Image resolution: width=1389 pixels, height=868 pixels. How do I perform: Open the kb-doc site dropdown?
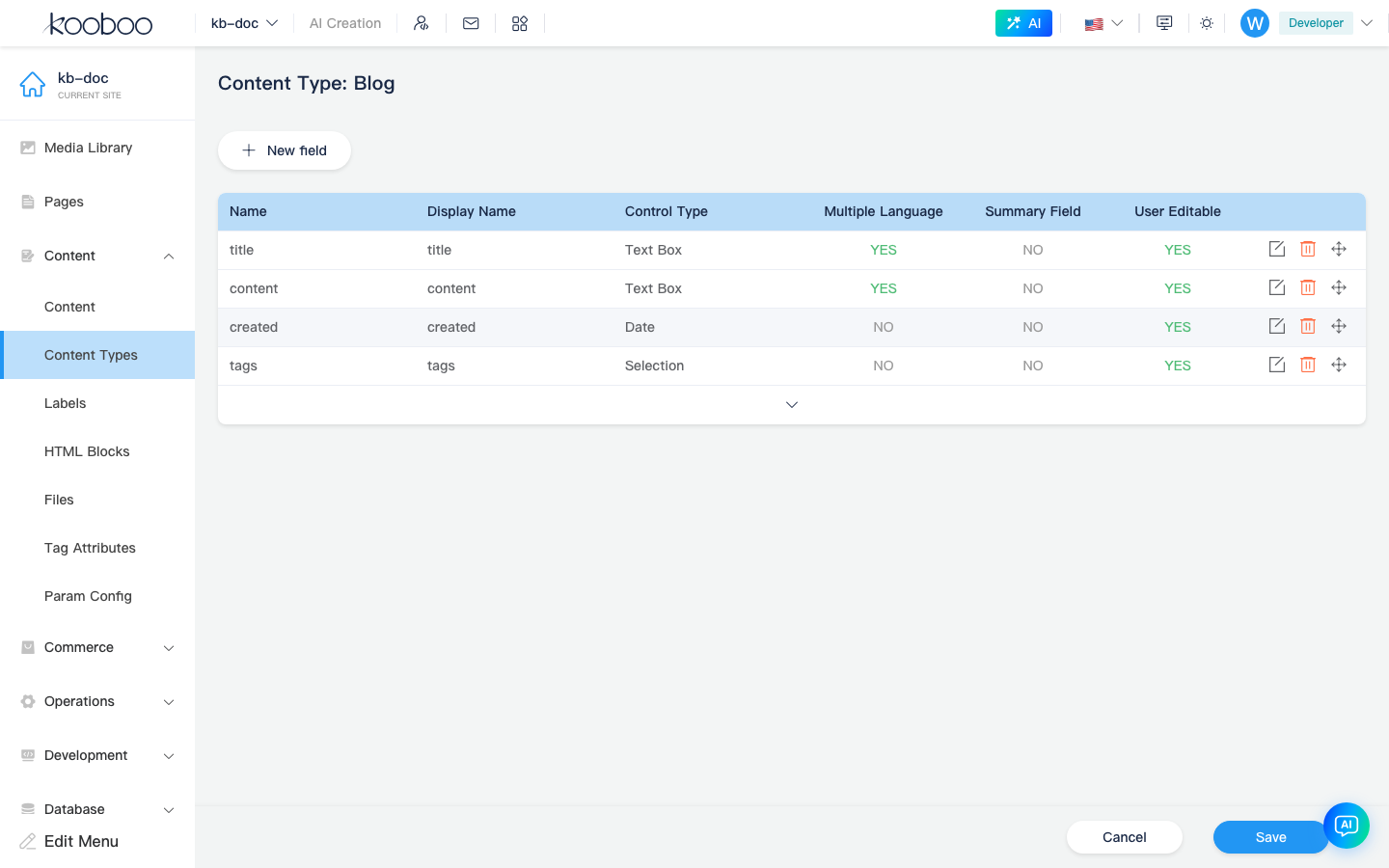244,23
